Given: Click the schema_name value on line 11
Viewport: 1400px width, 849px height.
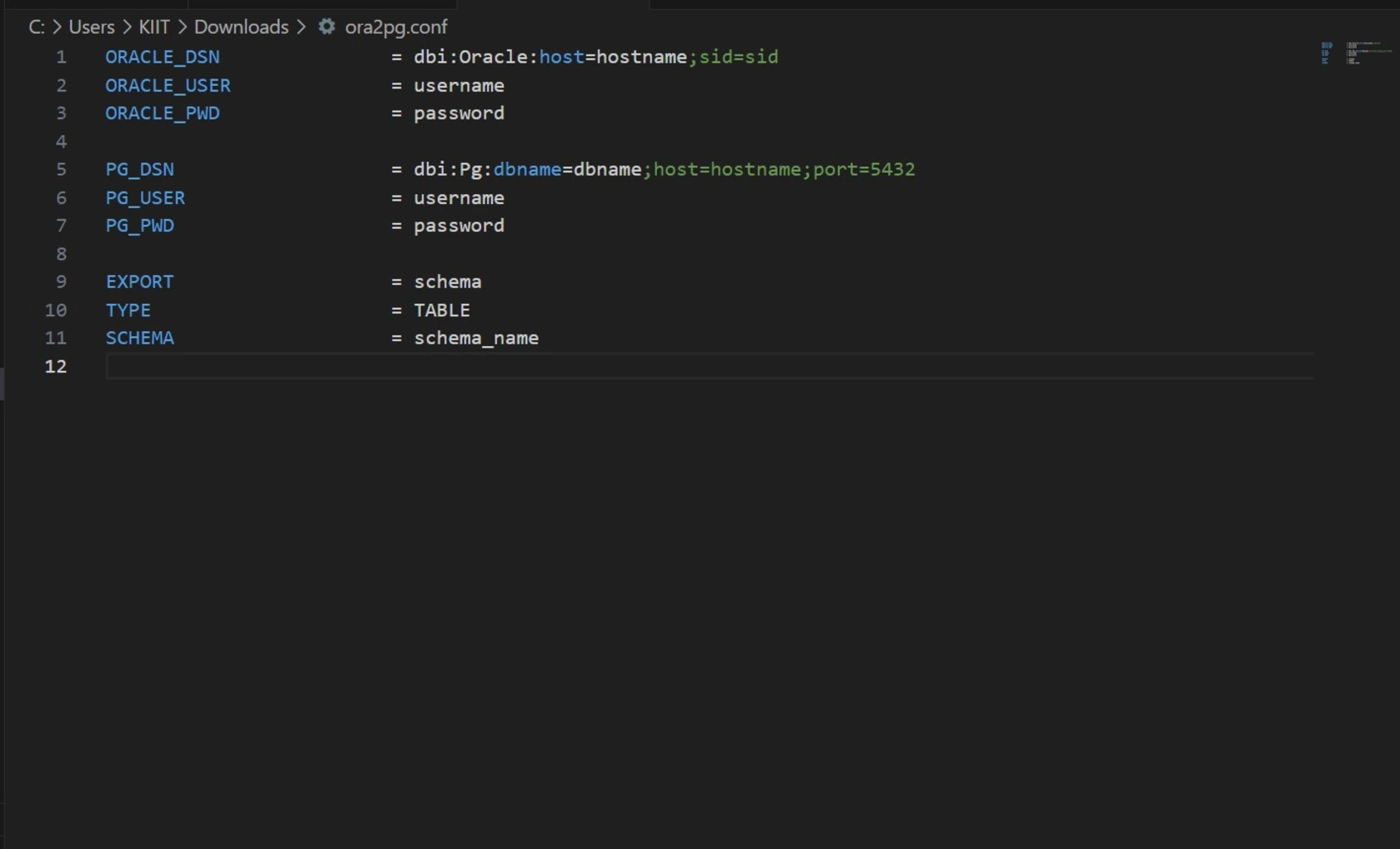Looking at the screenshot, I should [x=476, y=338].
